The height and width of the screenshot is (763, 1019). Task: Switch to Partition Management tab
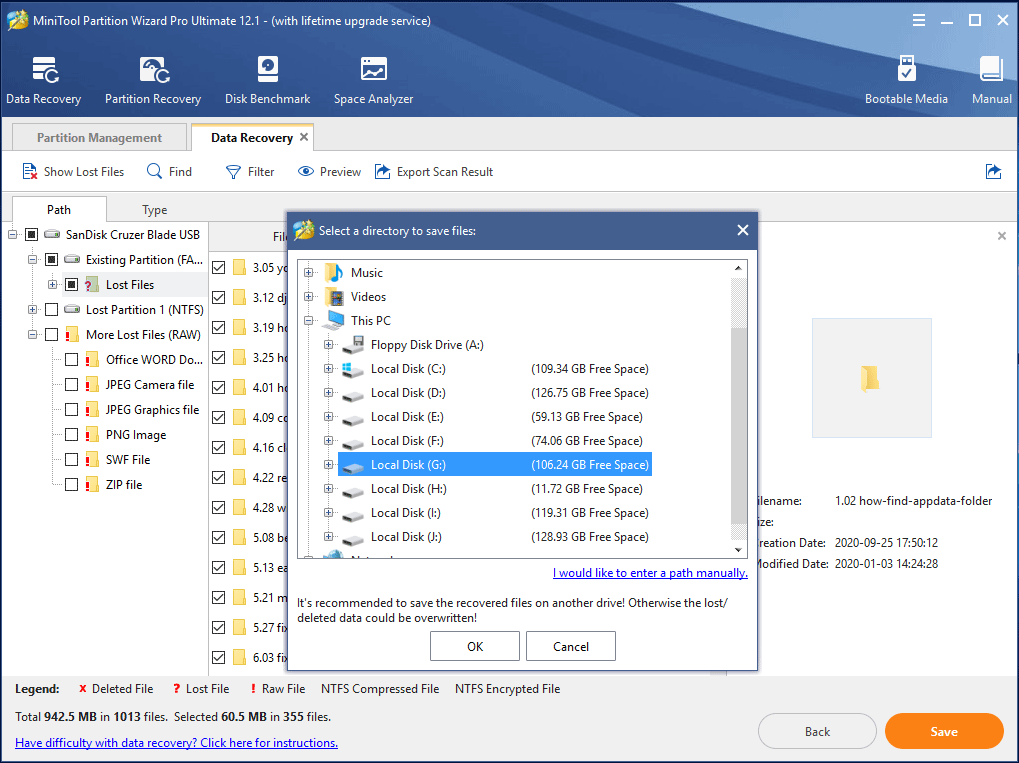(x=99, y=138)
